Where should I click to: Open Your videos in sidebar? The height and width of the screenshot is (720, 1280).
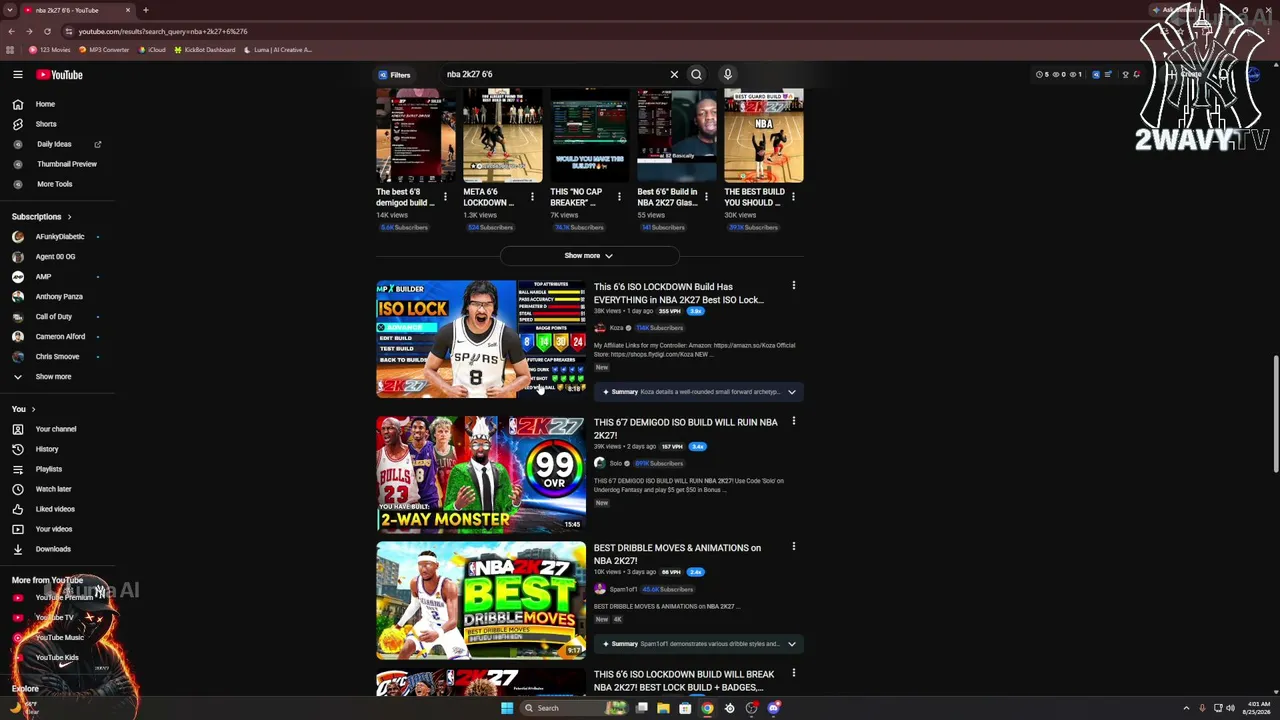click(x=54, y=529)
